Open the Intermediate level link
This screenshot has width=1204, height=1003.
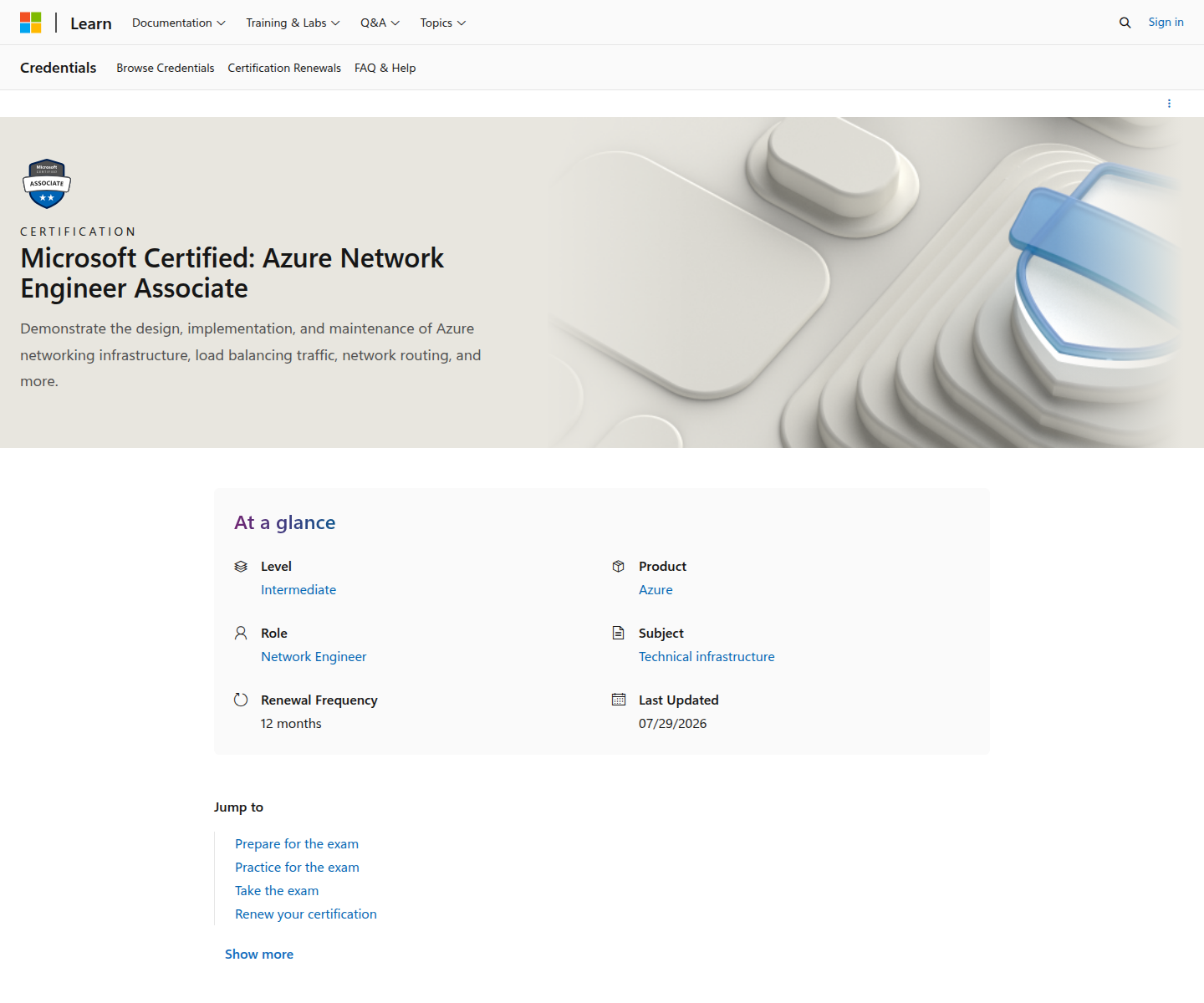tap(298, 590)
